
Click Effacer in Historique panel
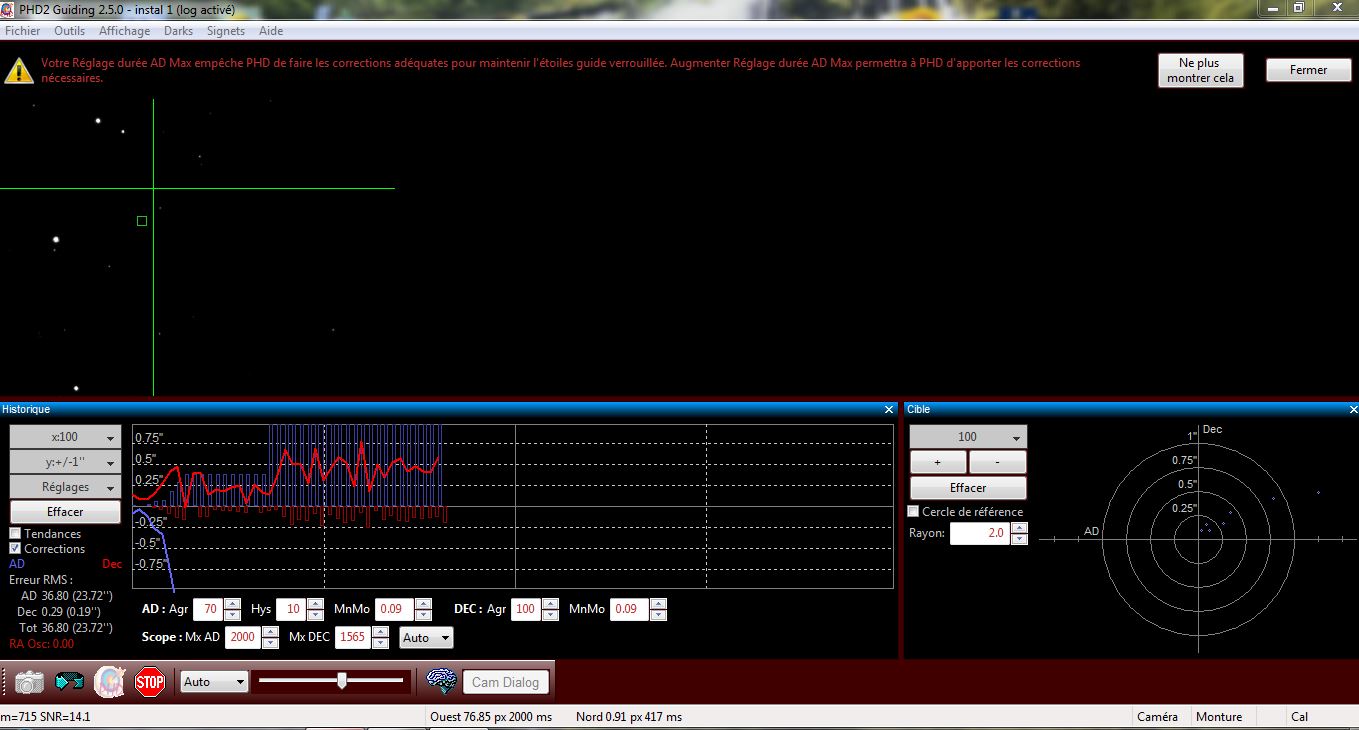pos(65,512)
